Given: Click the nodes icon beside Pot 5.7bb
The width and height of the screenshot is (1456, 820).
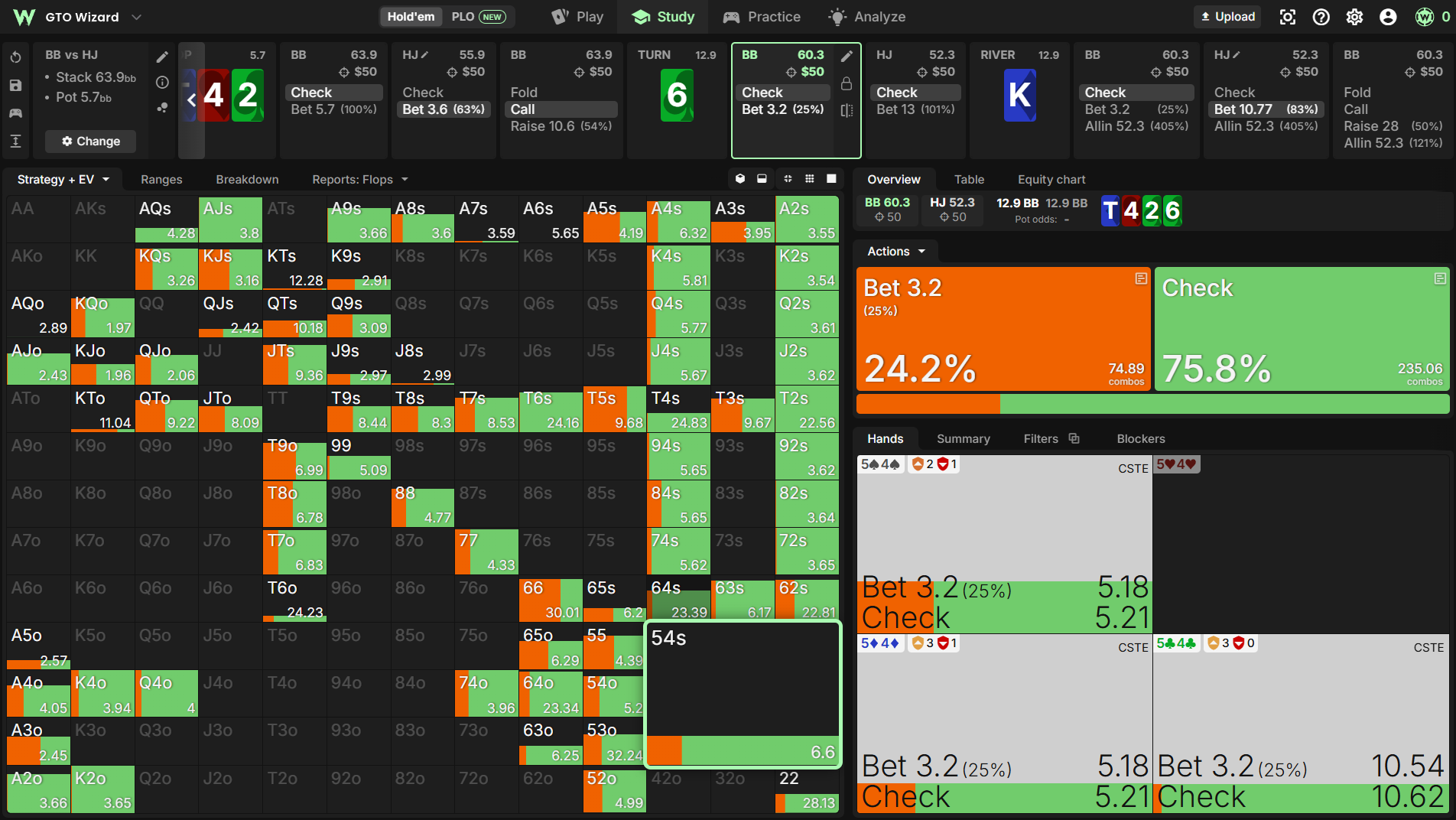Looking at the screenshot, I should pyautogui.click(x=162, y=108).
